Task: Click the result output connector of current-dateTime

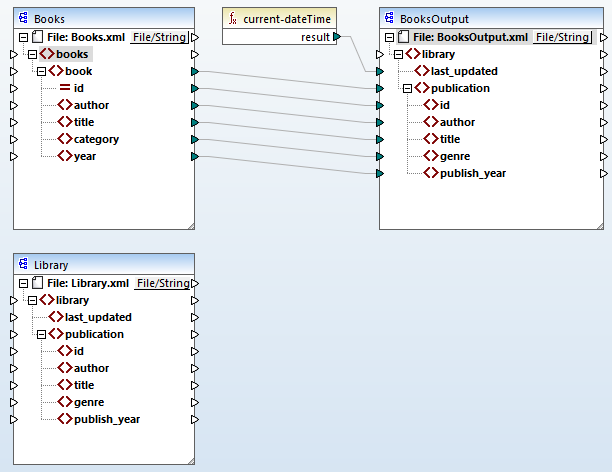Action: (x=336, y=37)
